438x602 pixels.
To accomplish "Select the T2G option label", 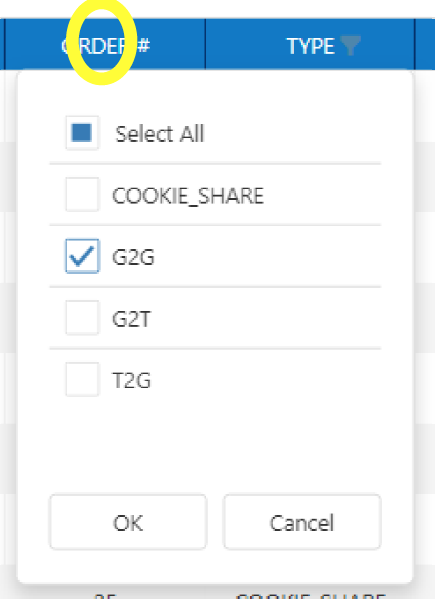I will click(x=131, y=380).
